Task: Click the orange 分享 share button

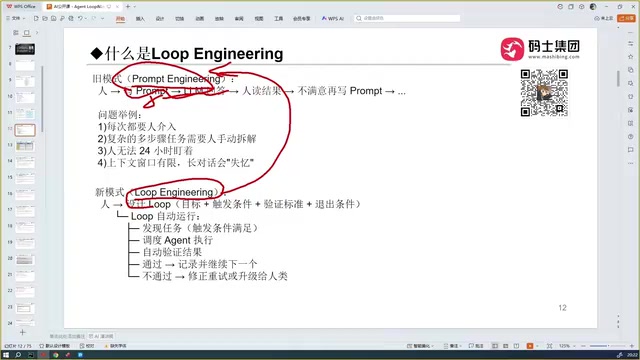Action: (x=627, y=18)
